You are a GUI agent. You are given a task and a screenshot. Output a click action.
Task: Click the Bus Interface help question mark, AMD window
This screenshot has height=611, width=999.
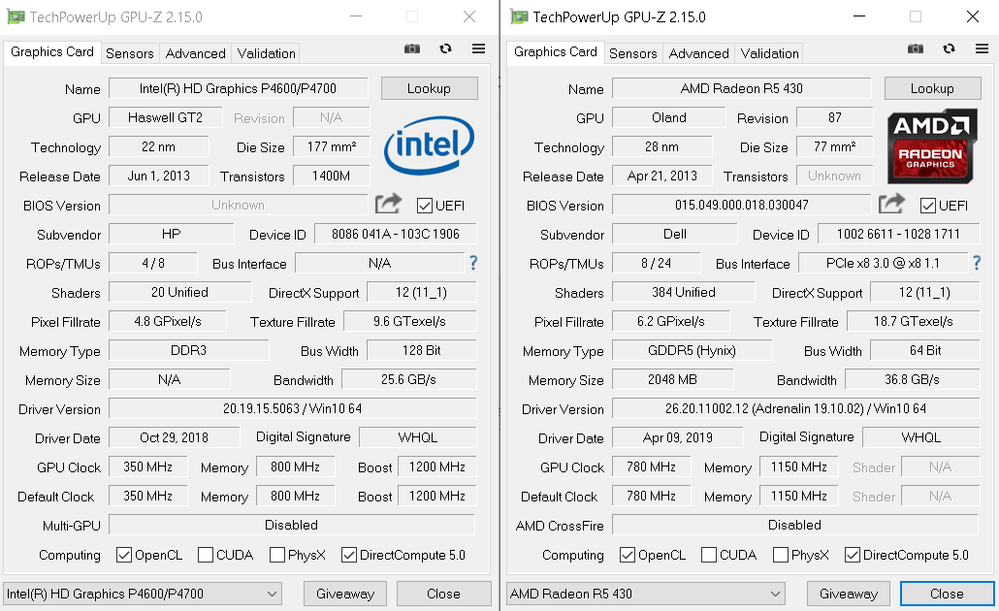977,262
